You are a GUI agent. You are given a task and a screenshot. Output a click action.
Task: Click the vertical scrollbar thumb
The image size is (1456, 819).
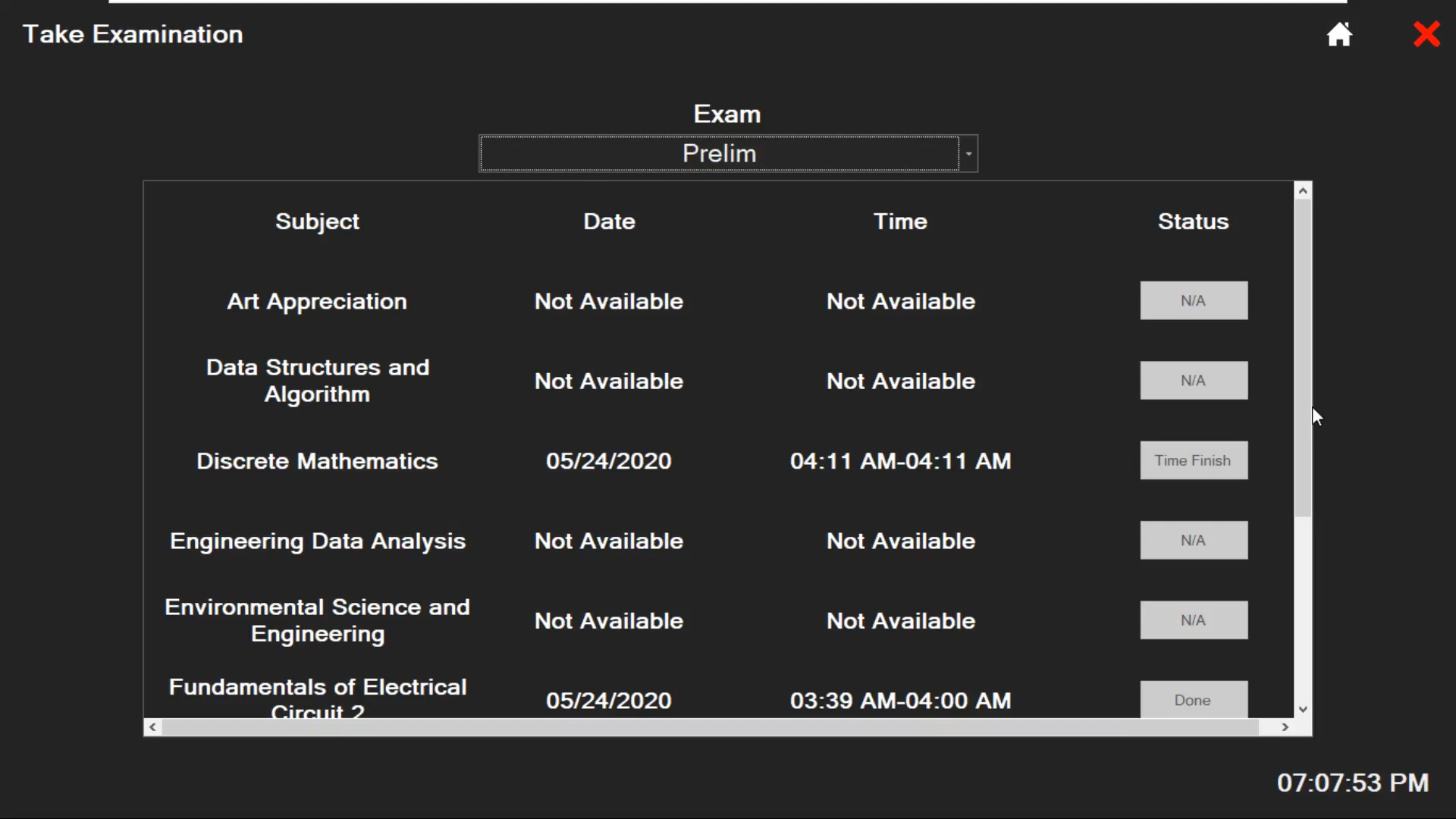[1303, 358]
